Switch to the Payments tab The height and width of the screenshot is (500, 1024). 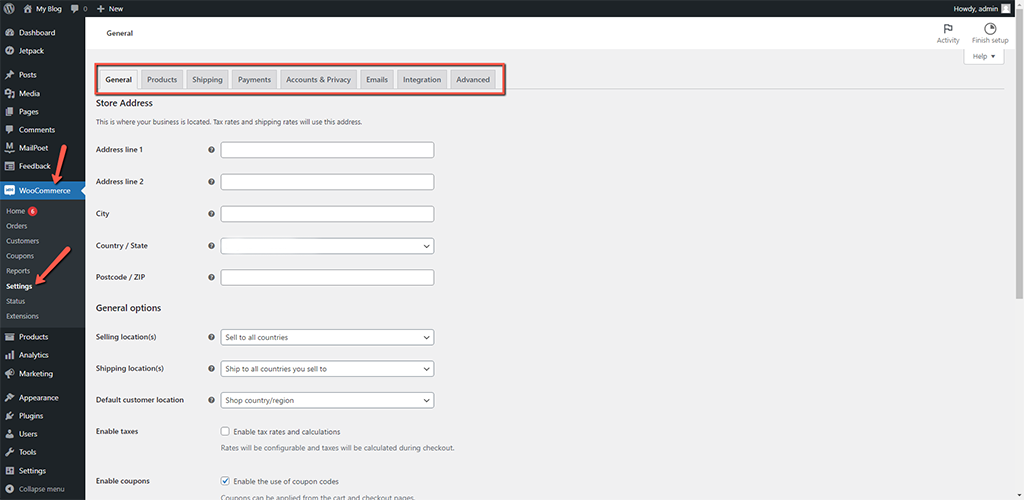tap(254, 80)
